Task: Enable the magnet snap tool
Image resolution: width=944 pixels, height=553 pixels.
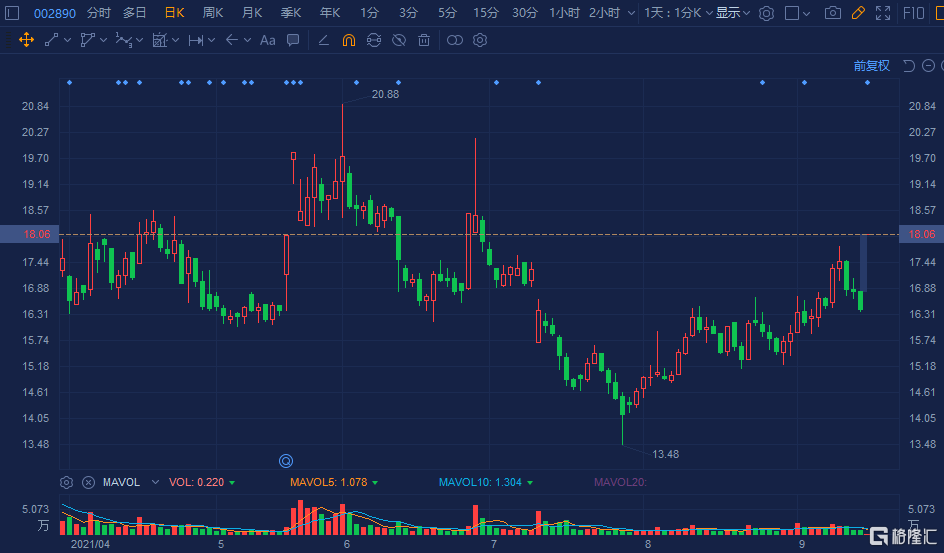Action: [x=348, y=40]
